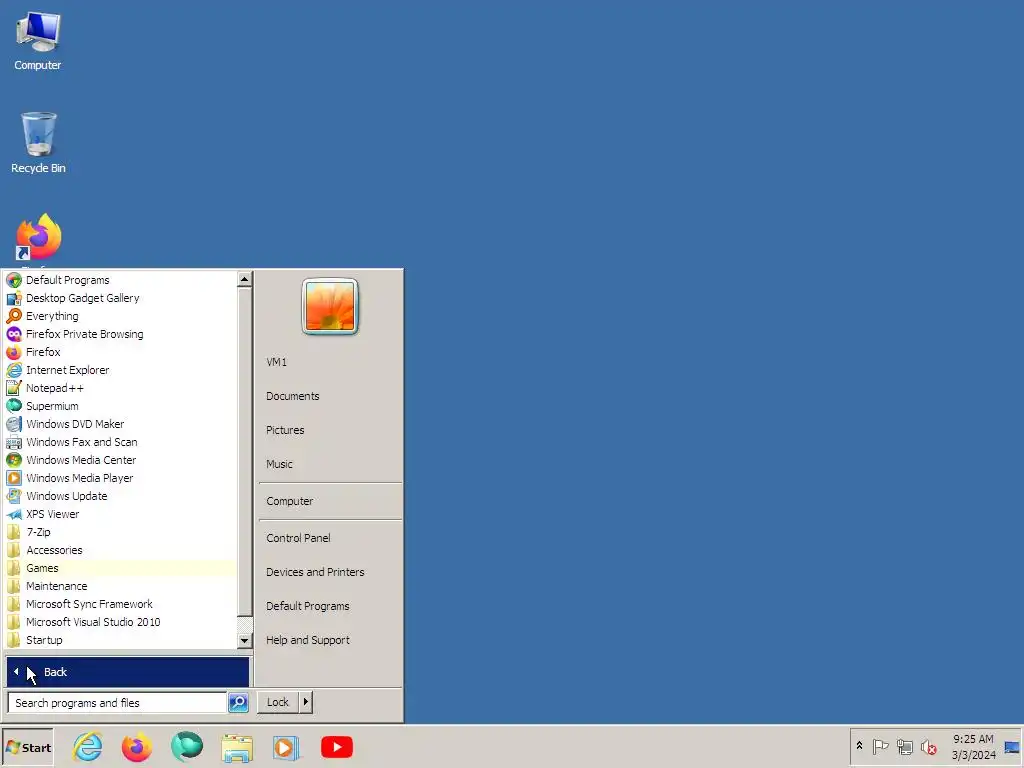
Task: Select the Computer desktop icon
Action: coord(38,40)
